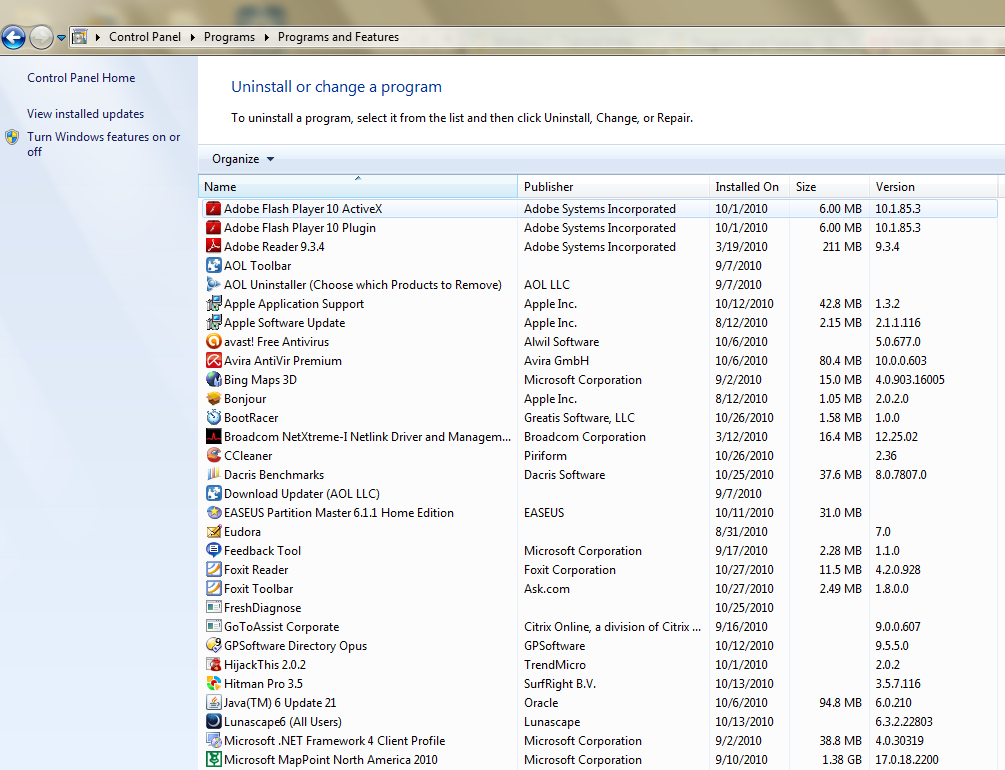Viewport: 1005px width, 770px height.
Task: Click publisher 'Piriform' cell
Action: pyautogui.click(x=545, y=456)
